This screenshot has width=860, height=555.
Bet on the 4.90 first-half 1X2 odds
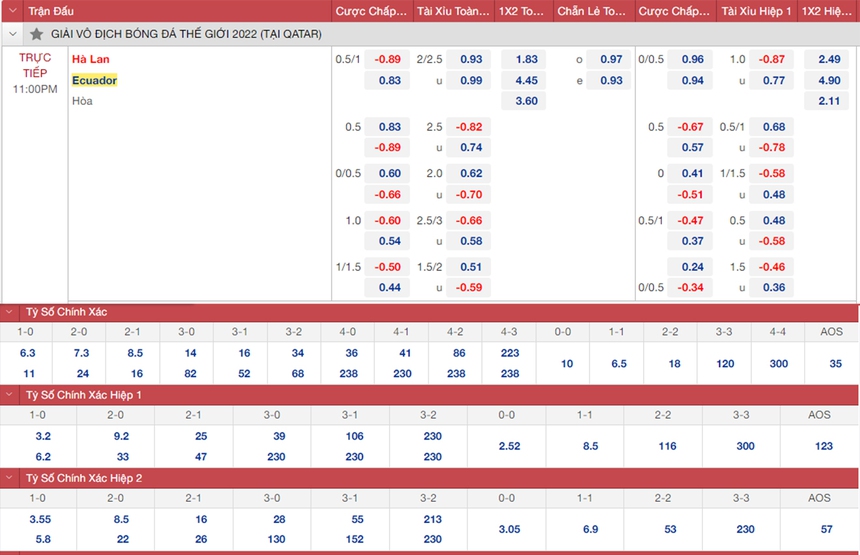coord(828,81)
